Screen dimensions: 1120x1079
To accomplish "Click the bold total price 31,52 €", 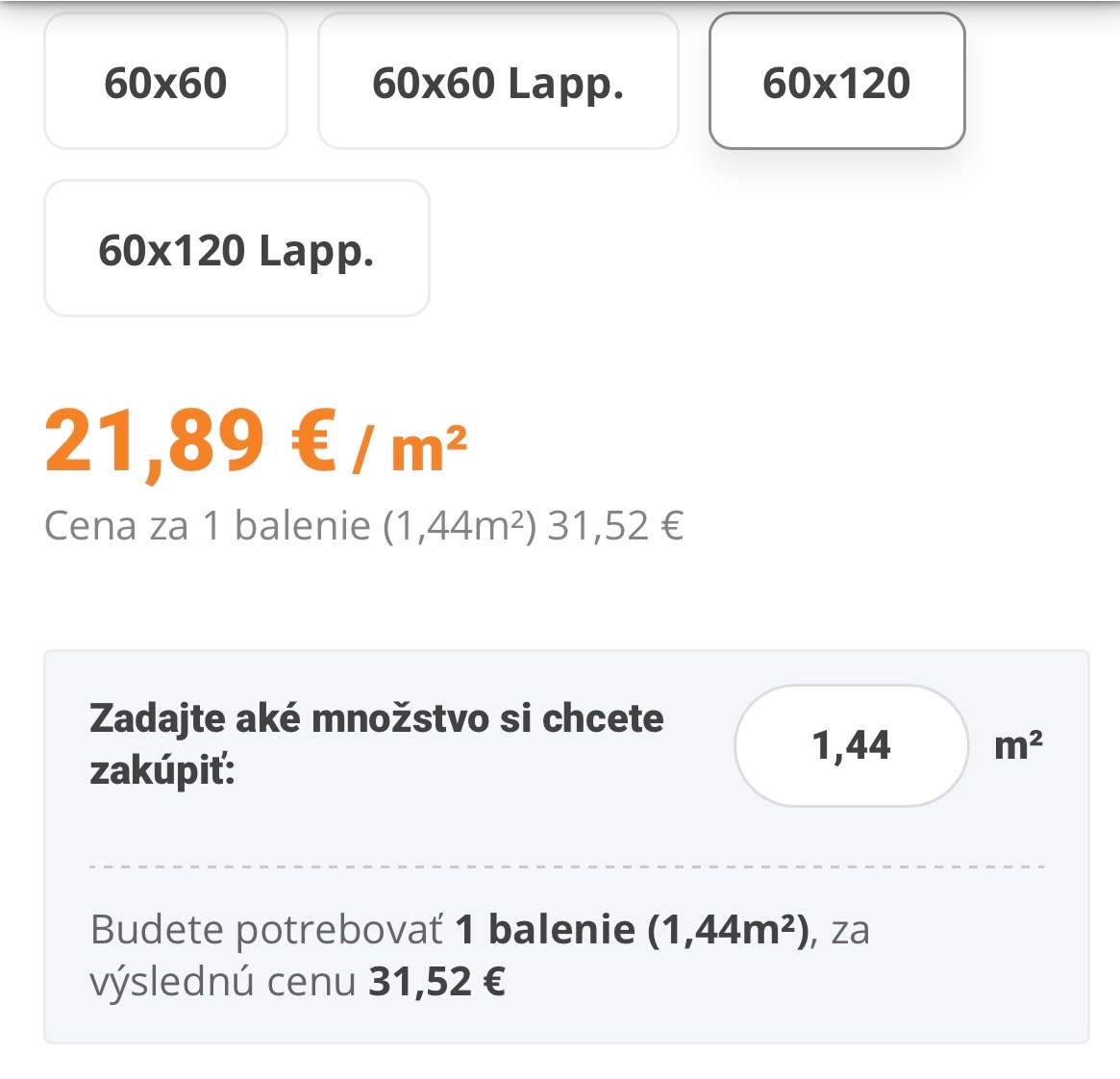I will (437, 983).
